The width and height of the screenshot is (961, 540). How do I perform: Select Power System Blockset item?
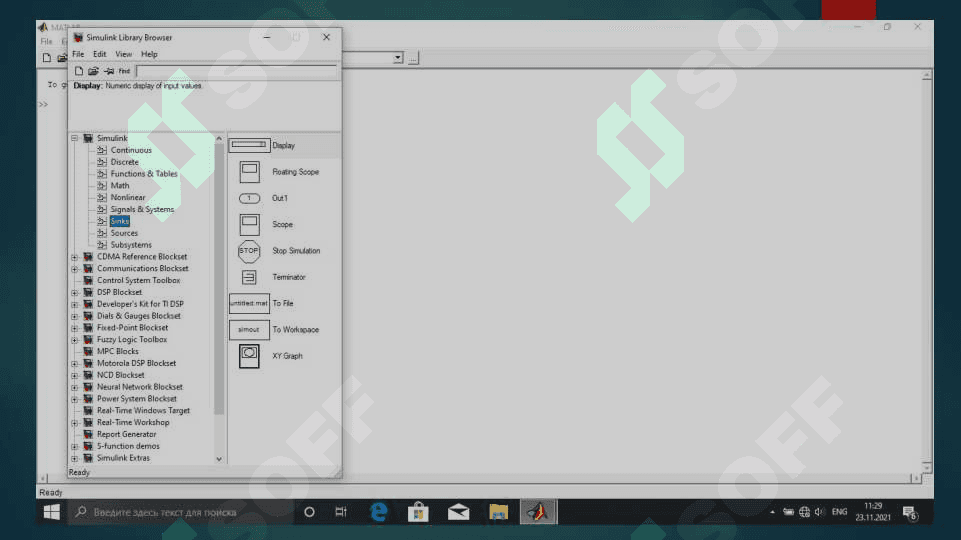pyautogui.click(x=137, y=398)
